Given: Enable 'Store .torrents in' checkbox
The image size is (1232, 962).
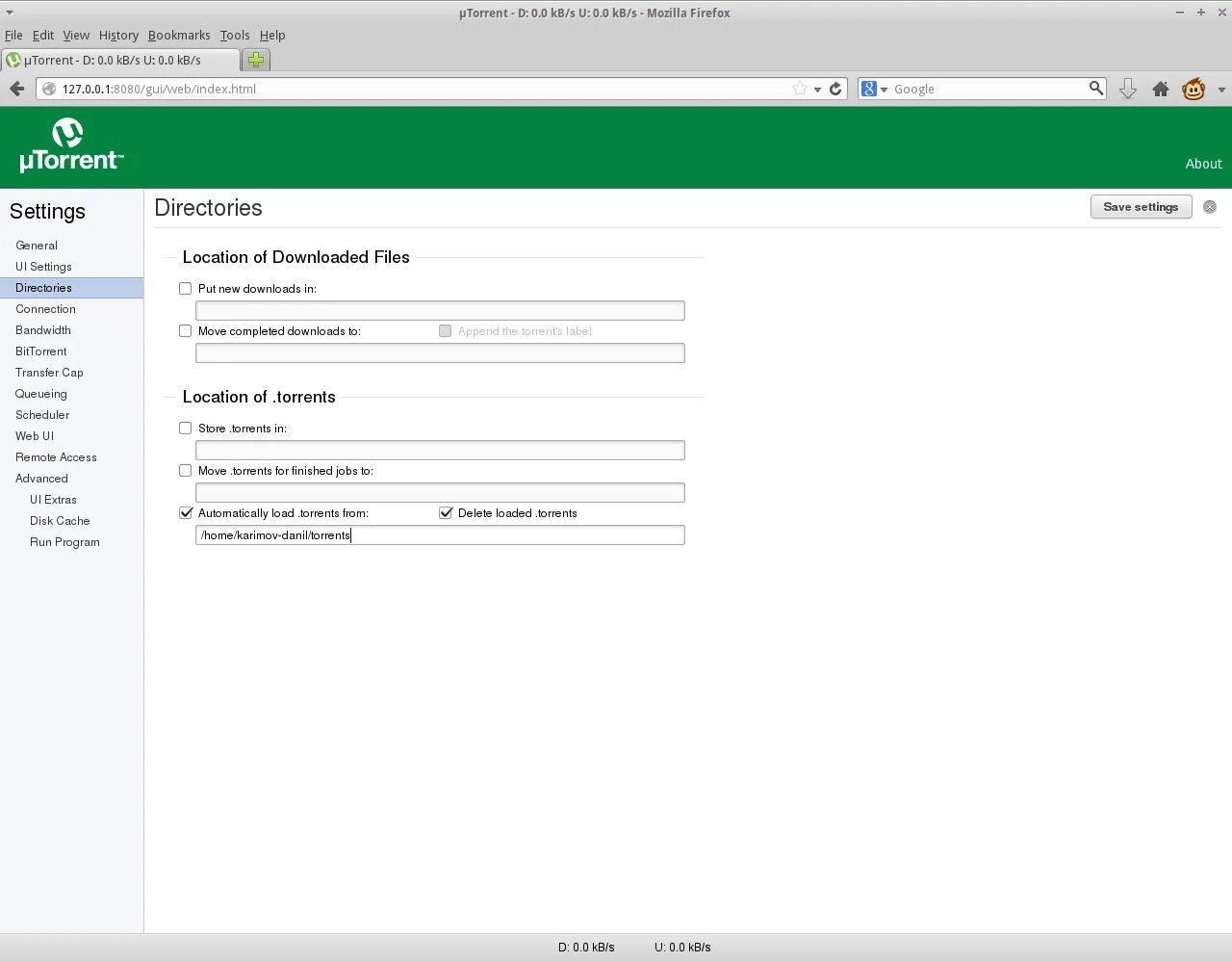Looking at the screenshot, I should (x=186, y=428).
